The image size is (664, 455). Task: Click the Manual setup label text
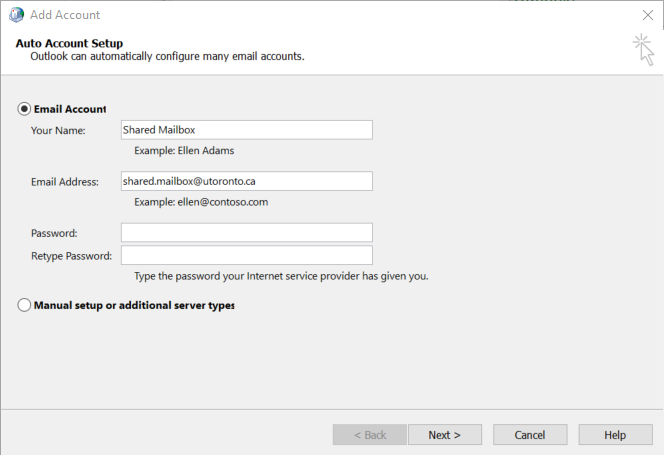[134, 305]
